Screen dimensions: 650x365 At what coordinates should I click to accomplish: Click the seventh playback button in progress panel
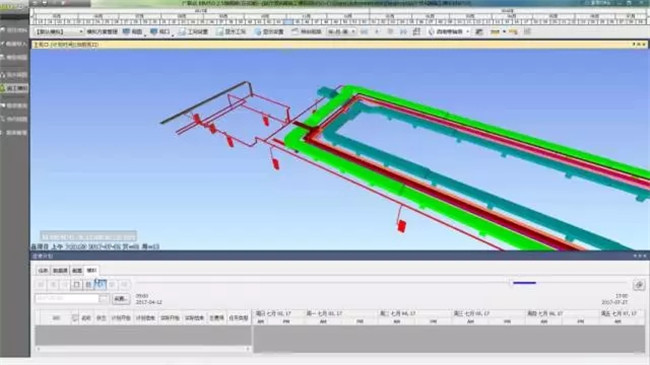pyautogui.click(x=112, y=285)
